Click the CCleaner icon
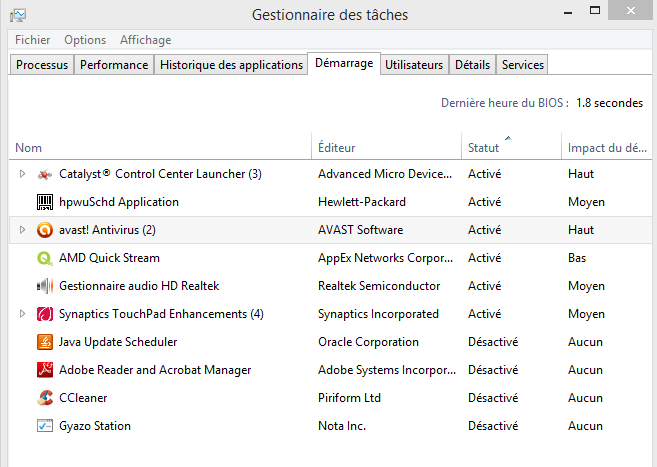This screenshot has width=657, height=467. point(44,398)
